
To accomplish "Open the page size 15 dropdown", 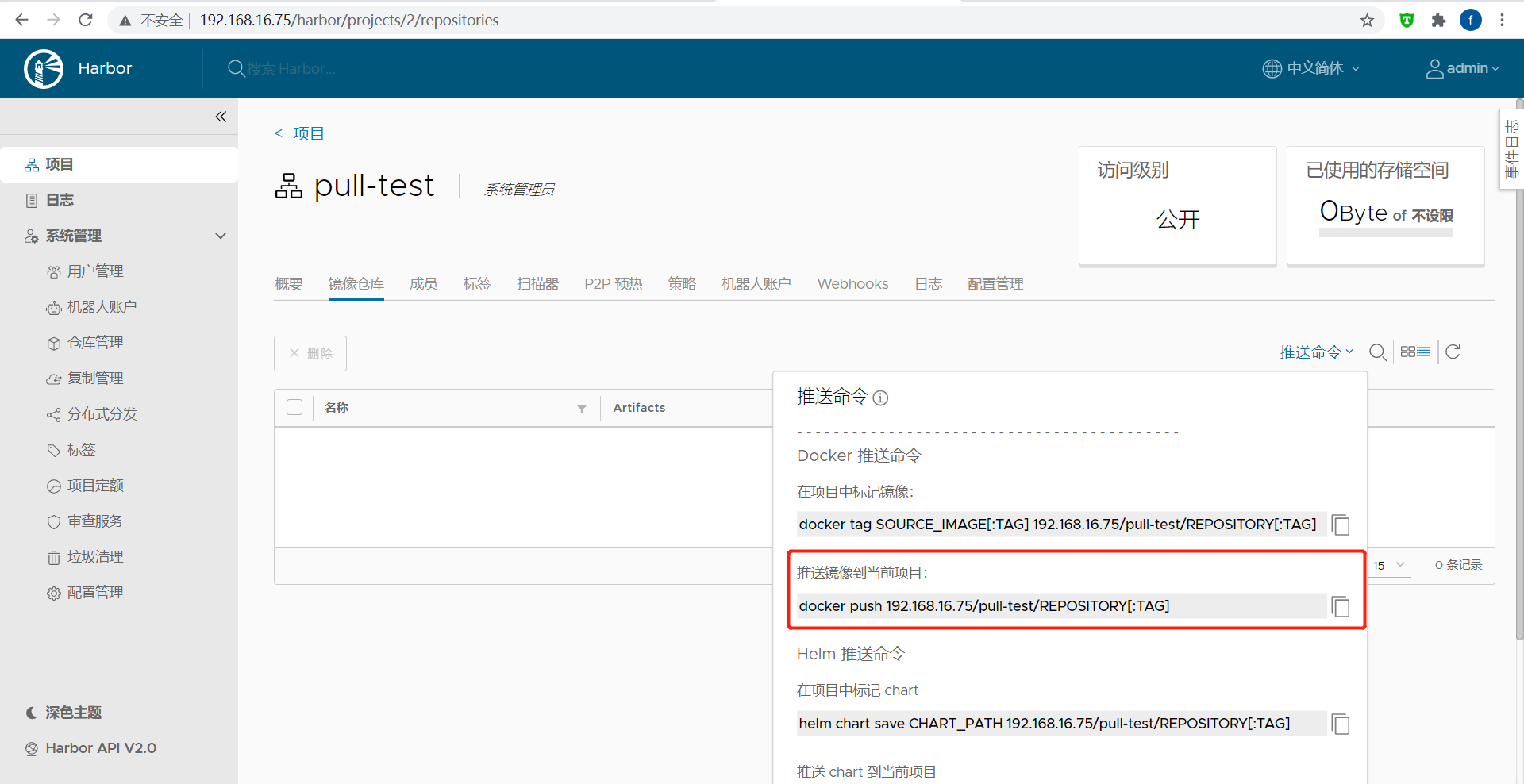I will [1390, 565].
